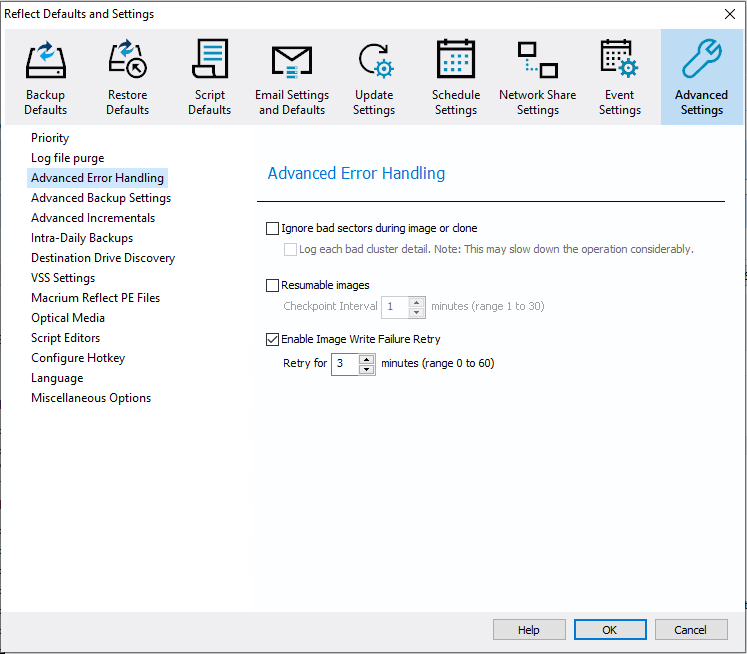The image size is (747, 654).
Task: Open the Schedule Settings calendar icon
Action: point(456,59)
